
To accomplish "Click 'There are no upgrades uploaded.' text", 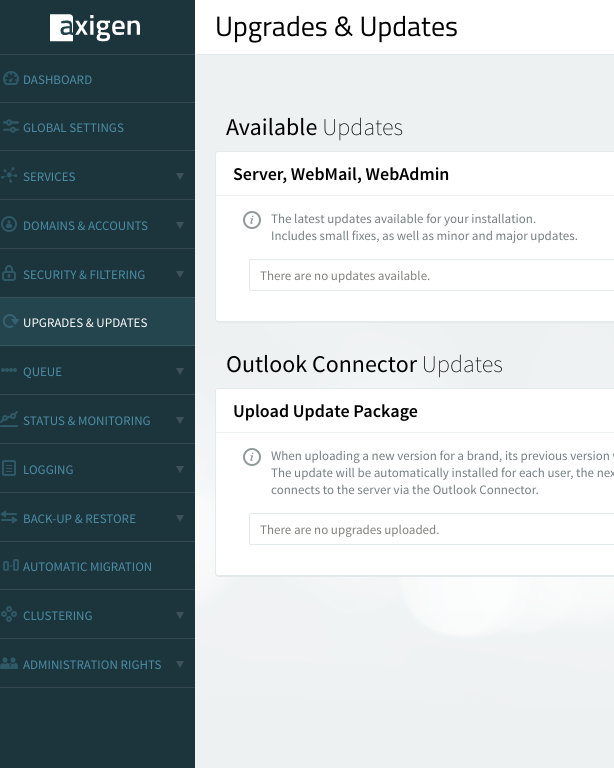I will (350, 529).
